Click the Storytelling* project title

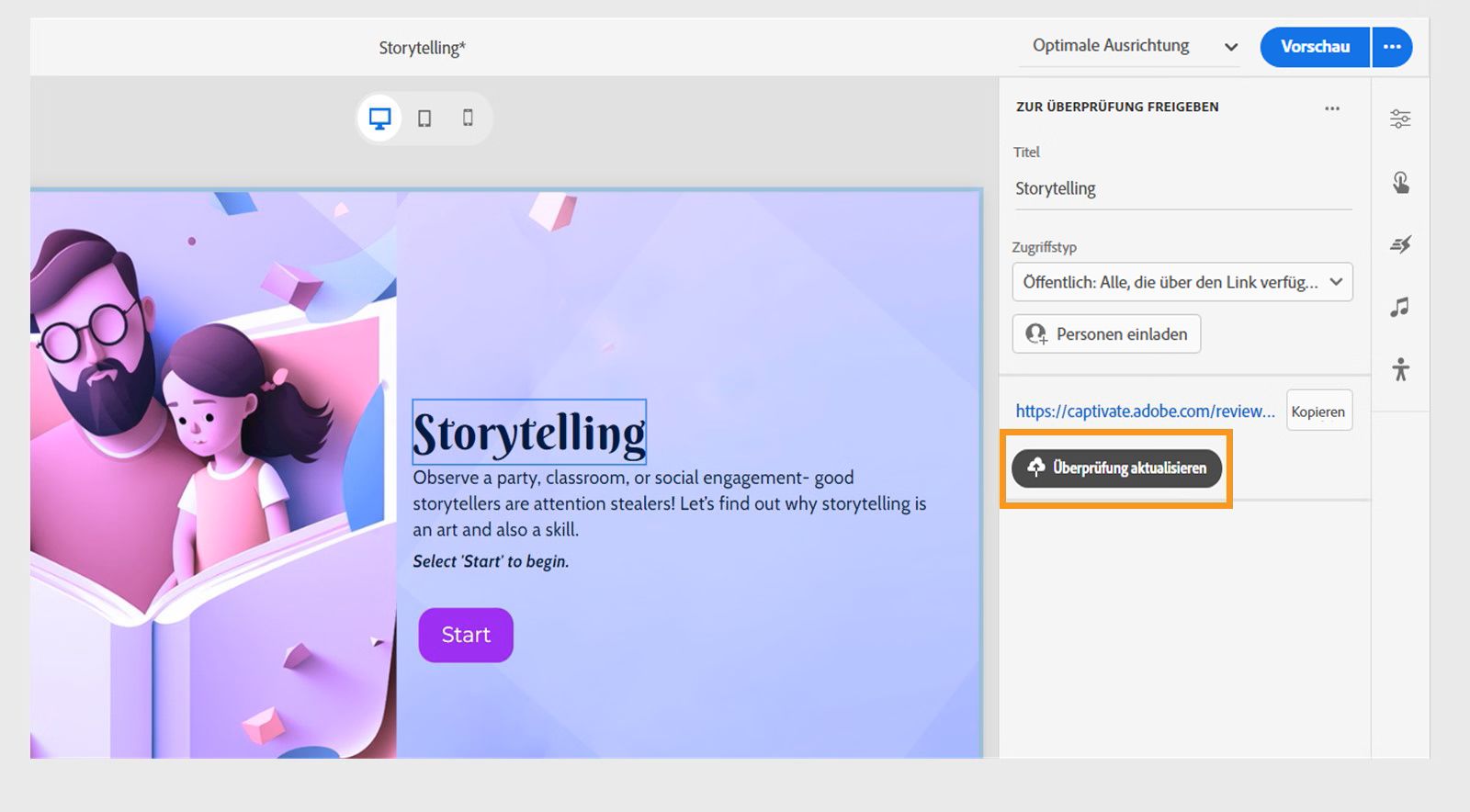click(x=423, y=48)
